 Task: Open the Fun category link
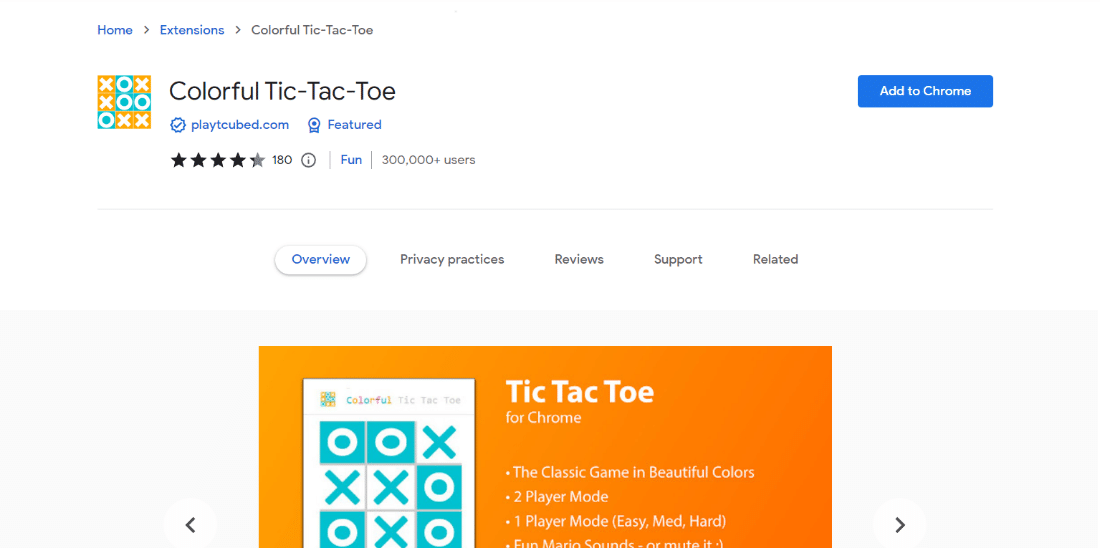351,160
